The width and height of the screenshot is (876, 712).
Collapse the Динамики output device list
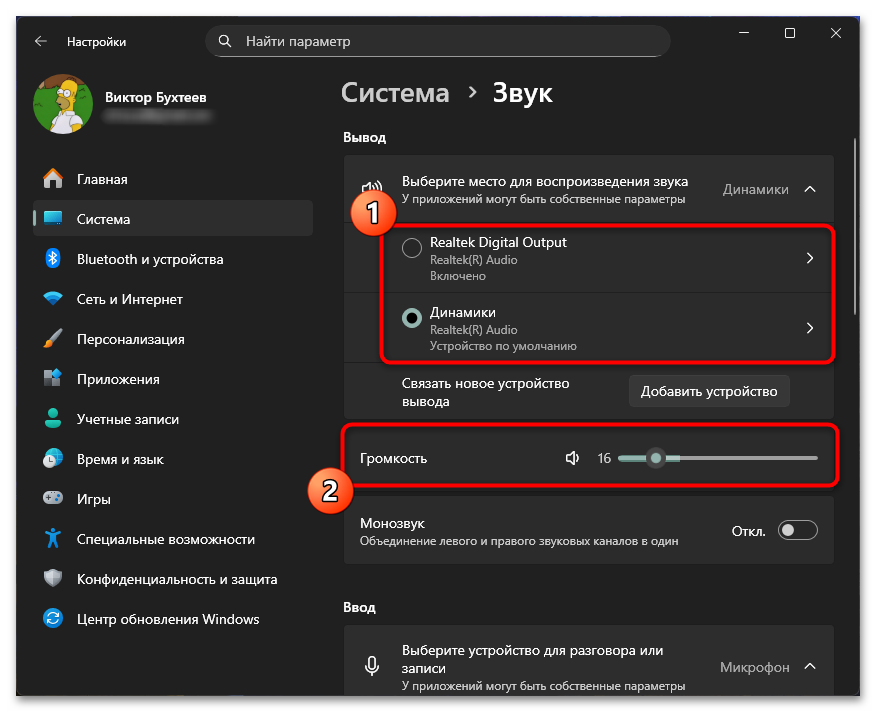[x=808, y=188]
